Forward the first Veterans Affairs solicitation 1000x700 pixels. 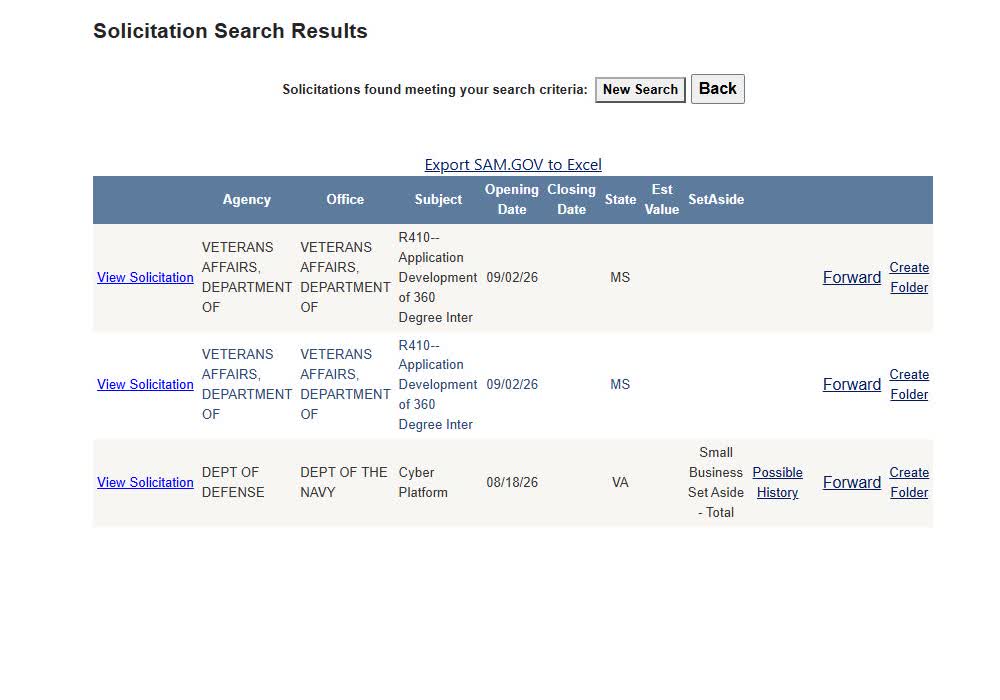click(x=851, y=277)
